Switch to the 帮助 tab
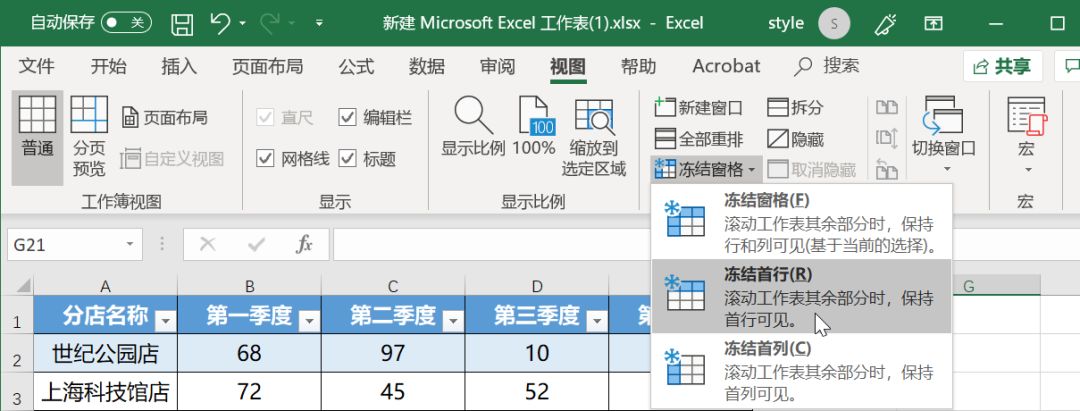Screen dimensions: 1080x411 (638, 66)
